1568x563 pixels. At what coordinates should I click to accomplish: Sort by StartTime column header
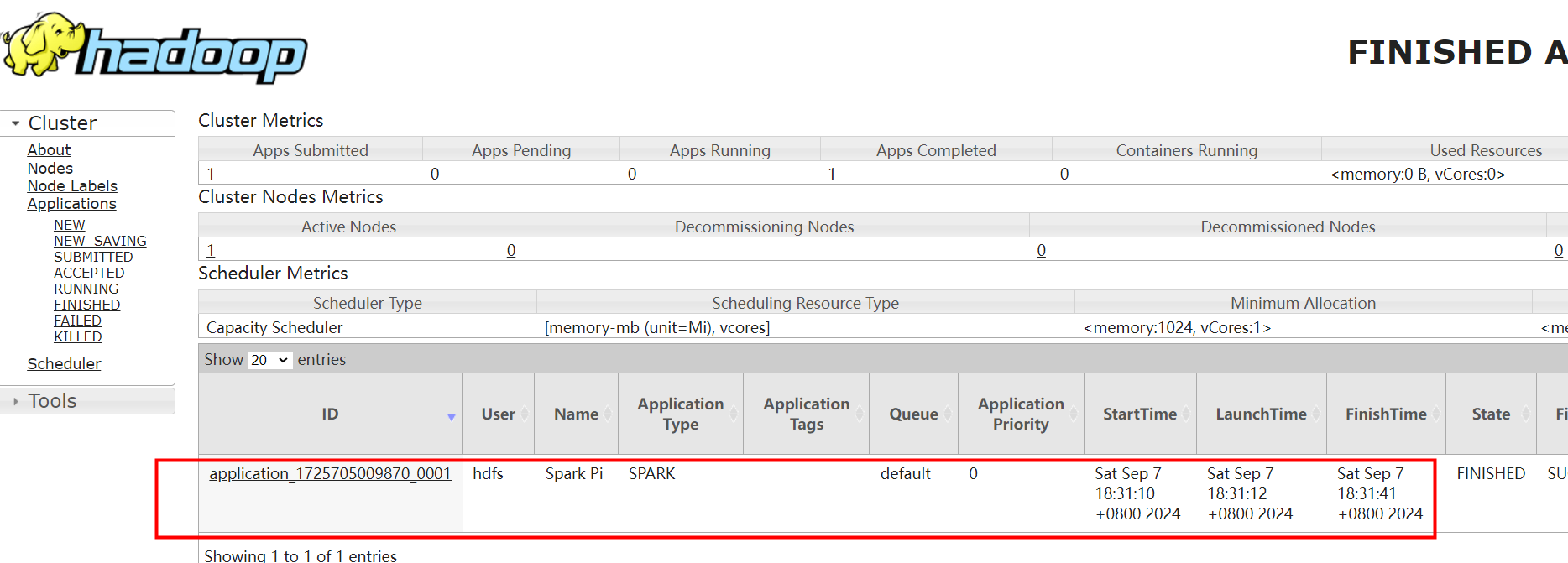[x=1139, y=414]
